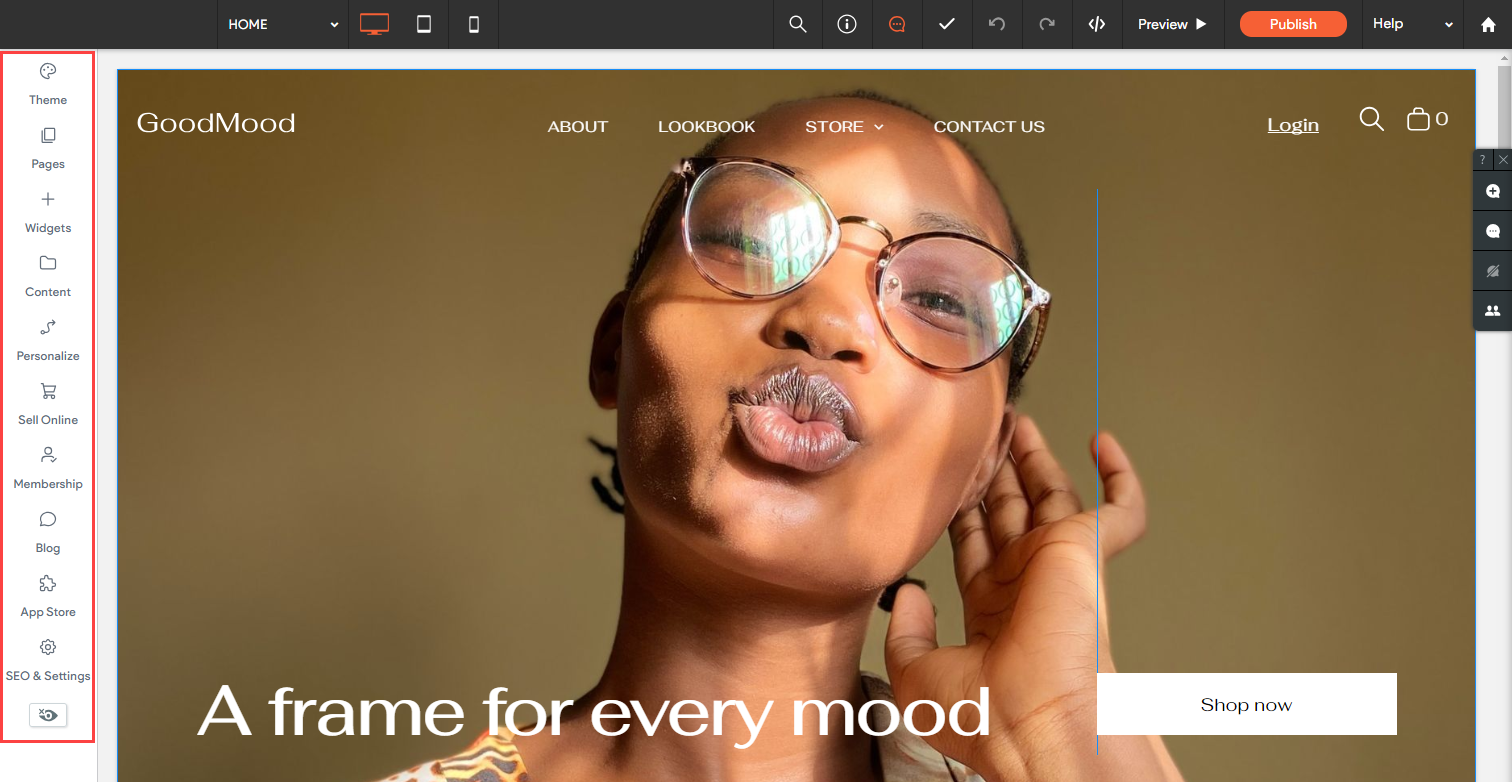Switch to mobile view
Screen dimensions: 1512x782
474,24
